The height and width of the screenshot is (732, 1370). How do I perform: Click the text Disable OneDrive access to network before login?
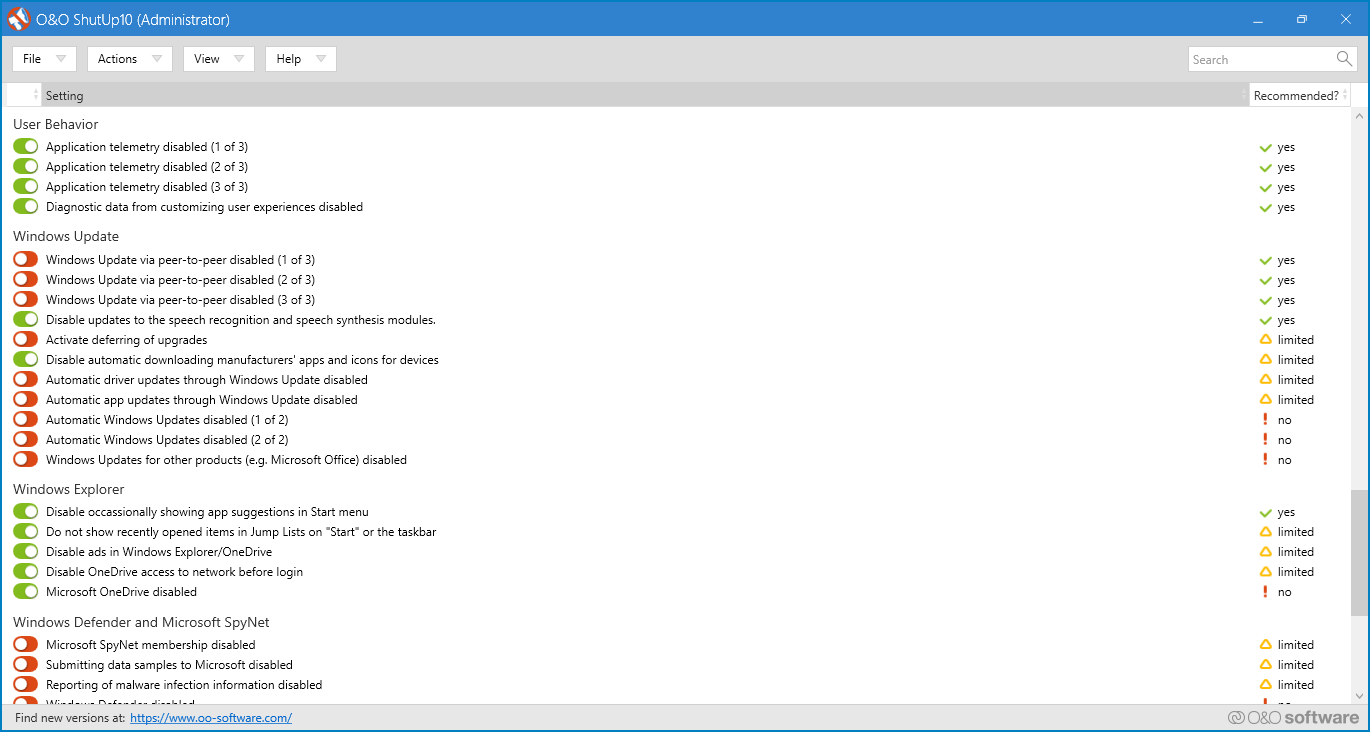click(x=174, y=572)
